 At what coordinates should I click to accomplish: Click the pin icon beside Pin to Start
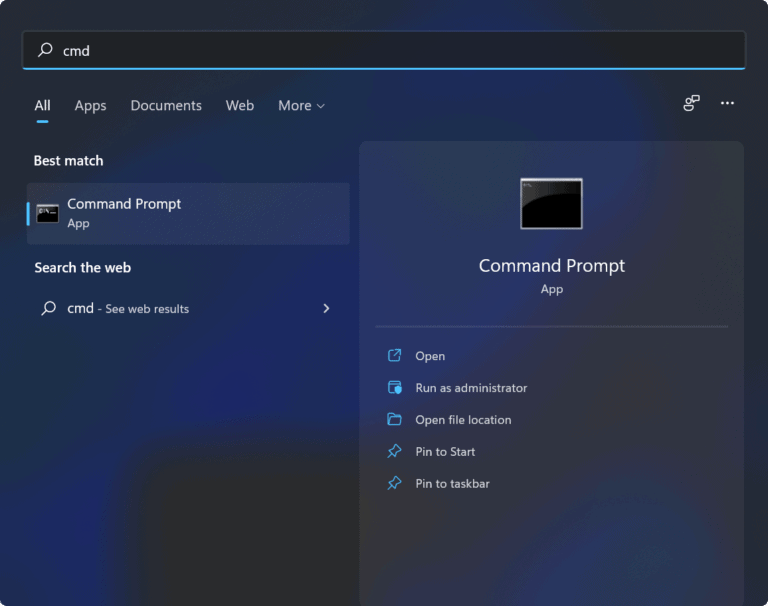click(x=394, y=452)
